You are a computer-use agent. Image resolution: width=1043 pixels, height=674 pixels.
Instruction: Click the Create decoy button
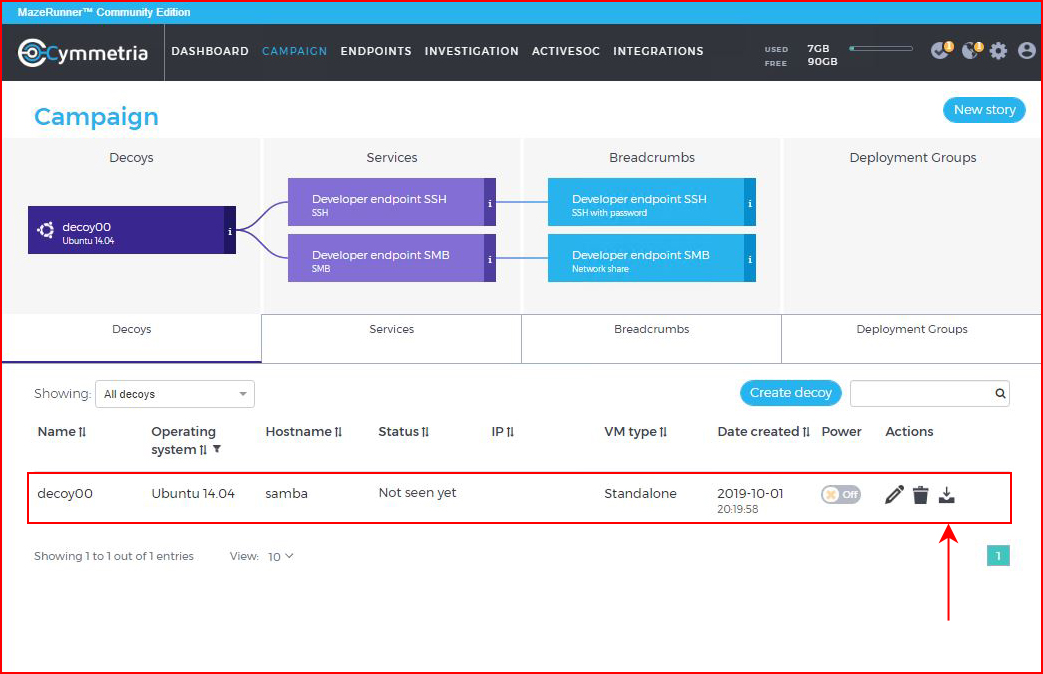click(x=791, y=393)
